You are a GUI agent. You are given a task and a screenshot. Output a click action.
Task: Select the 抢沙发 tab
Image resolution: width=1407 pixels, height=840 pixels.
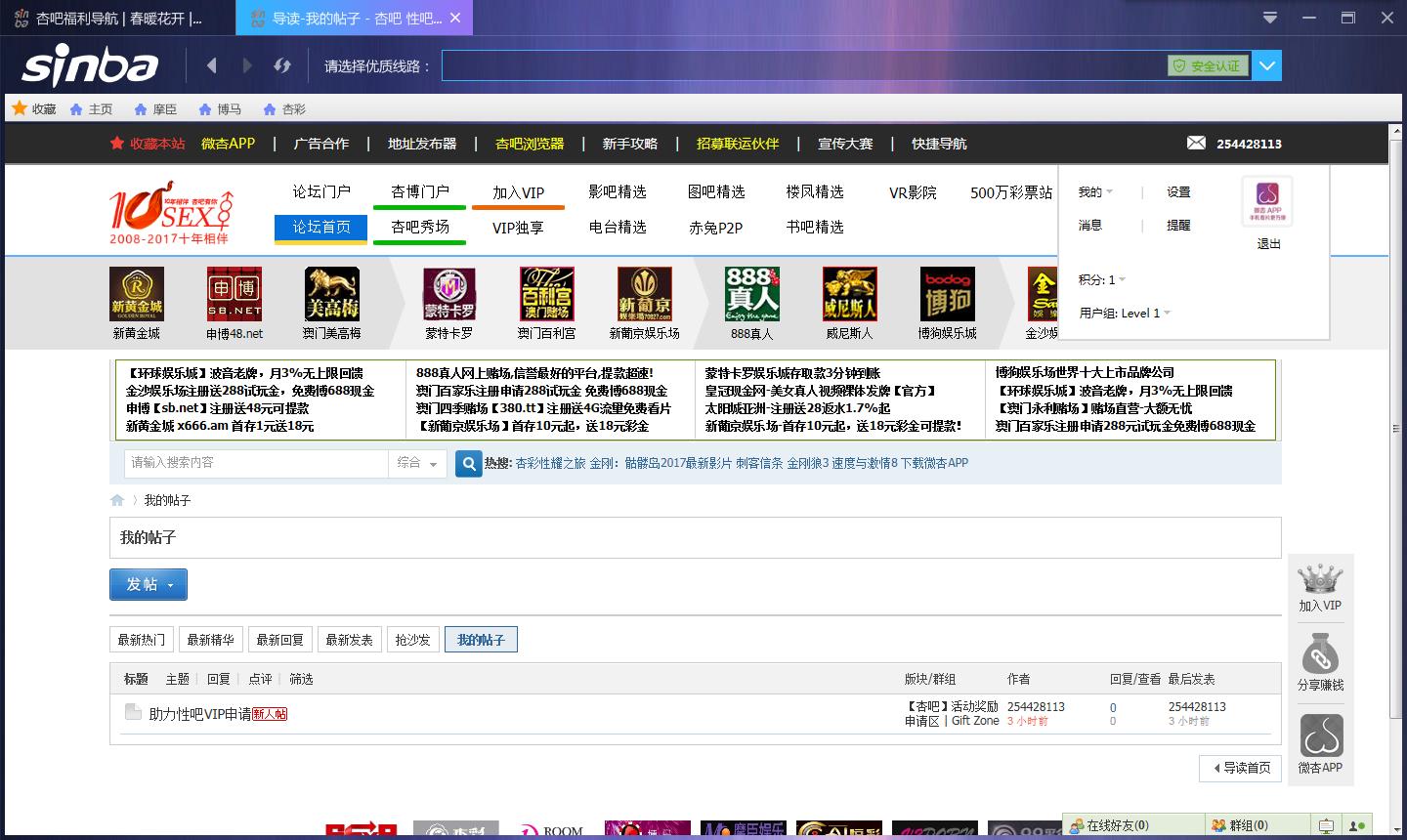coord(412,640)
